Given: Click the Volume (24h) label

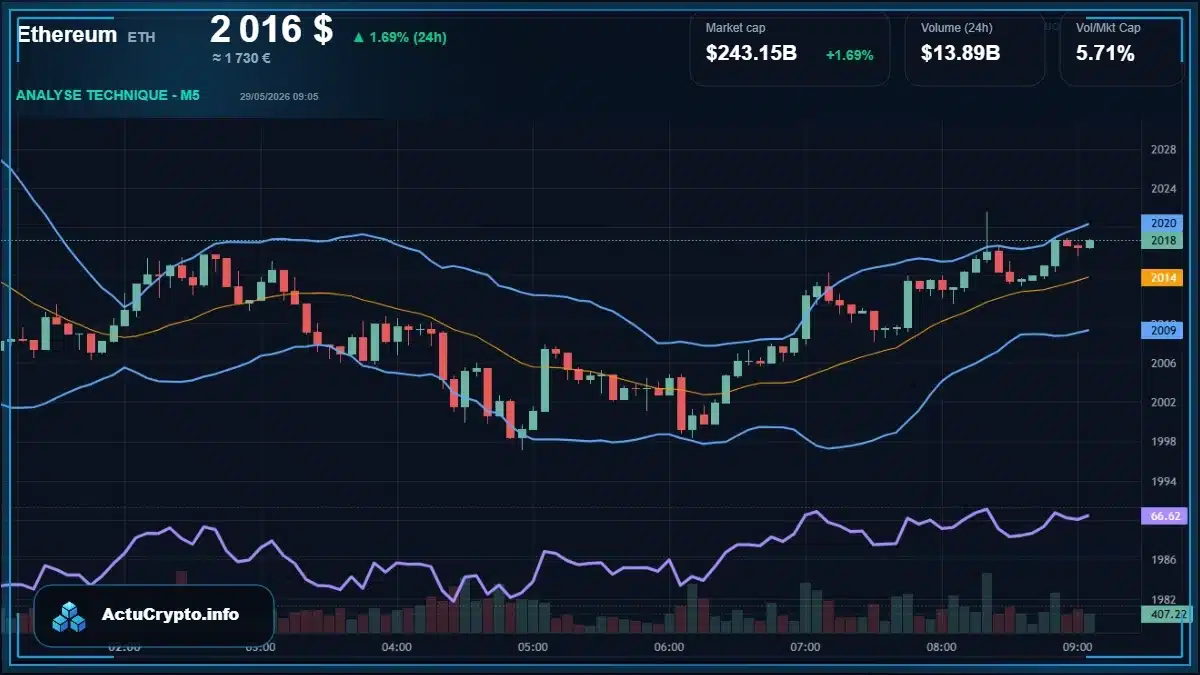Looking at the screenshot, I should coord(957,28).
